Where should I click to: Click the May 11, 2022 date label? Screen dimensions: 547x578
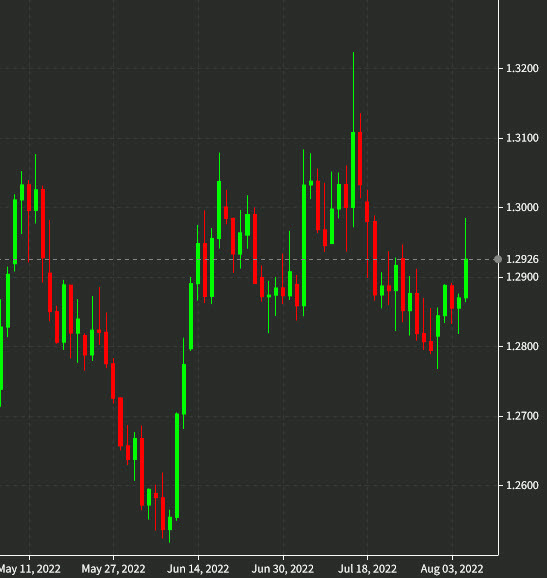tap(30, 569)
